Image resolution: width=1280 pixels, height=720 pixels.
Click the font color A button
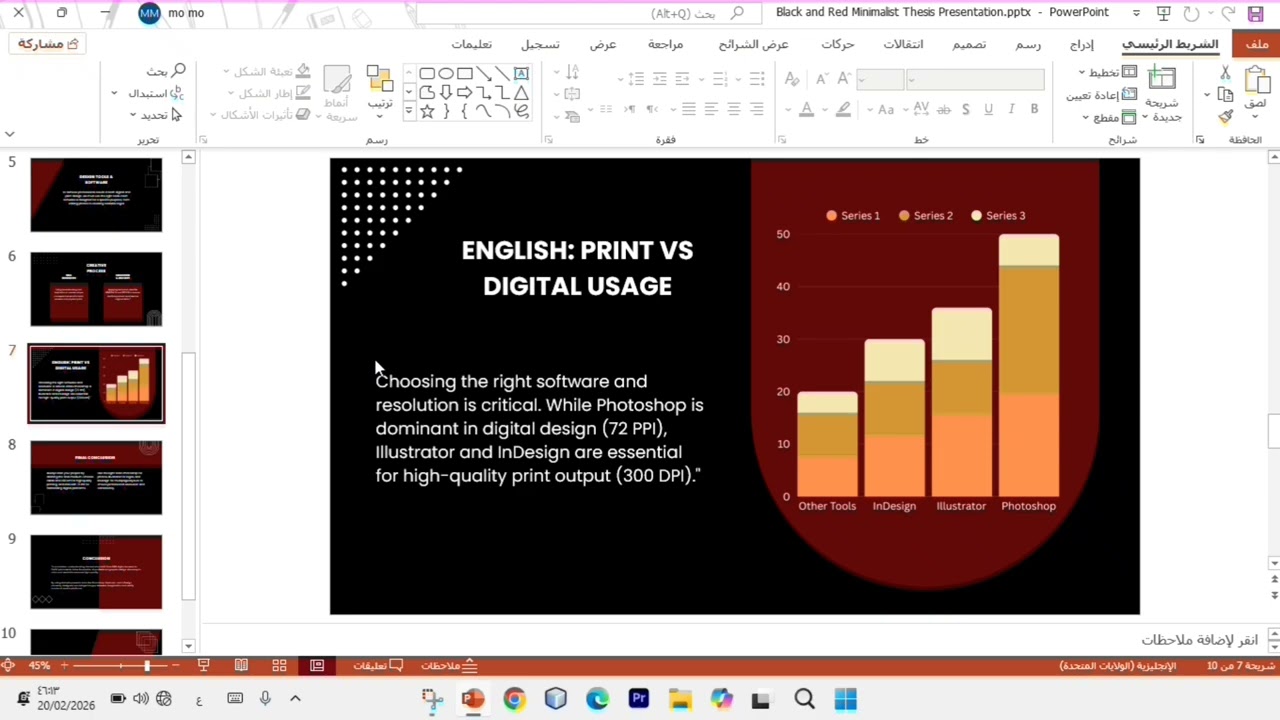807,109
